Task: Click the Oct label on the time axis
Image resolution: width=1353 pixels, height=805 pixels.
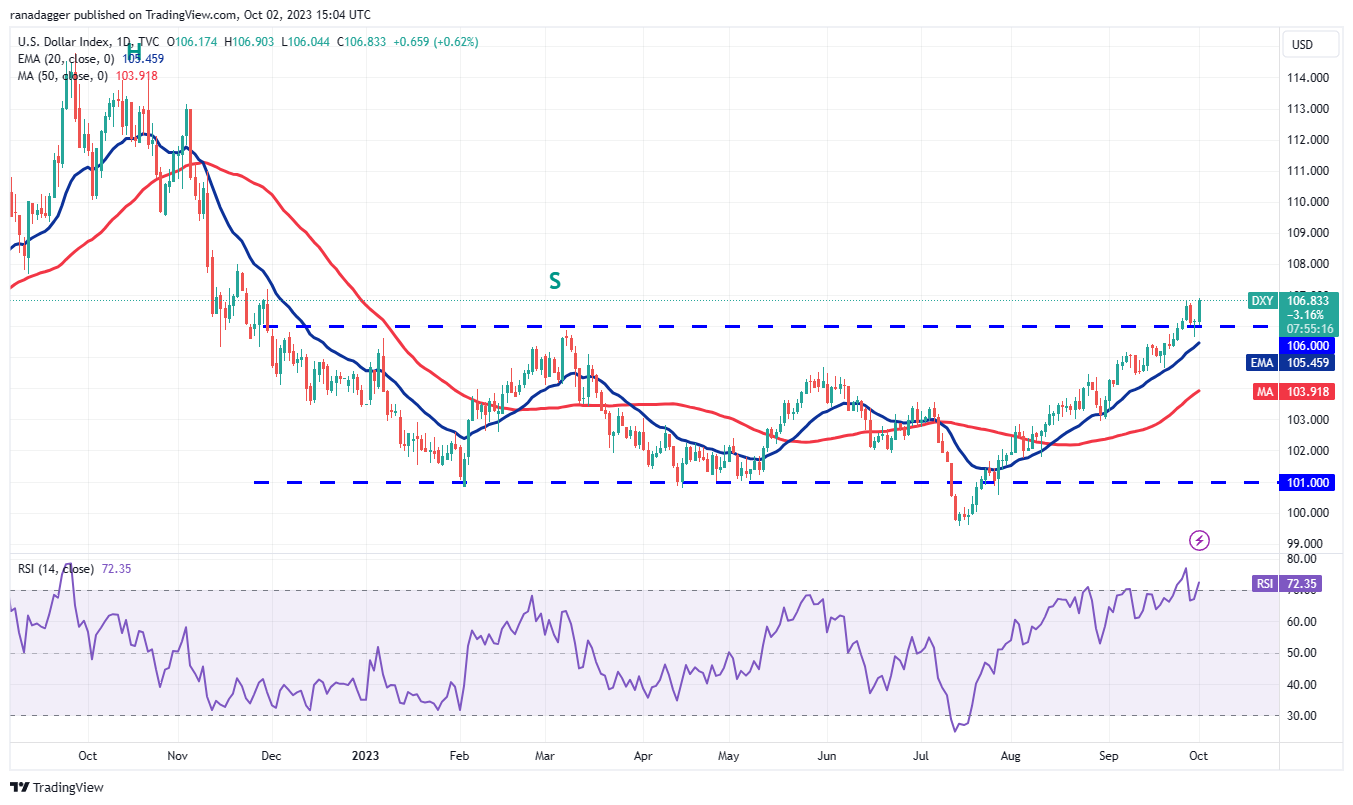Action: point(1197,757)
